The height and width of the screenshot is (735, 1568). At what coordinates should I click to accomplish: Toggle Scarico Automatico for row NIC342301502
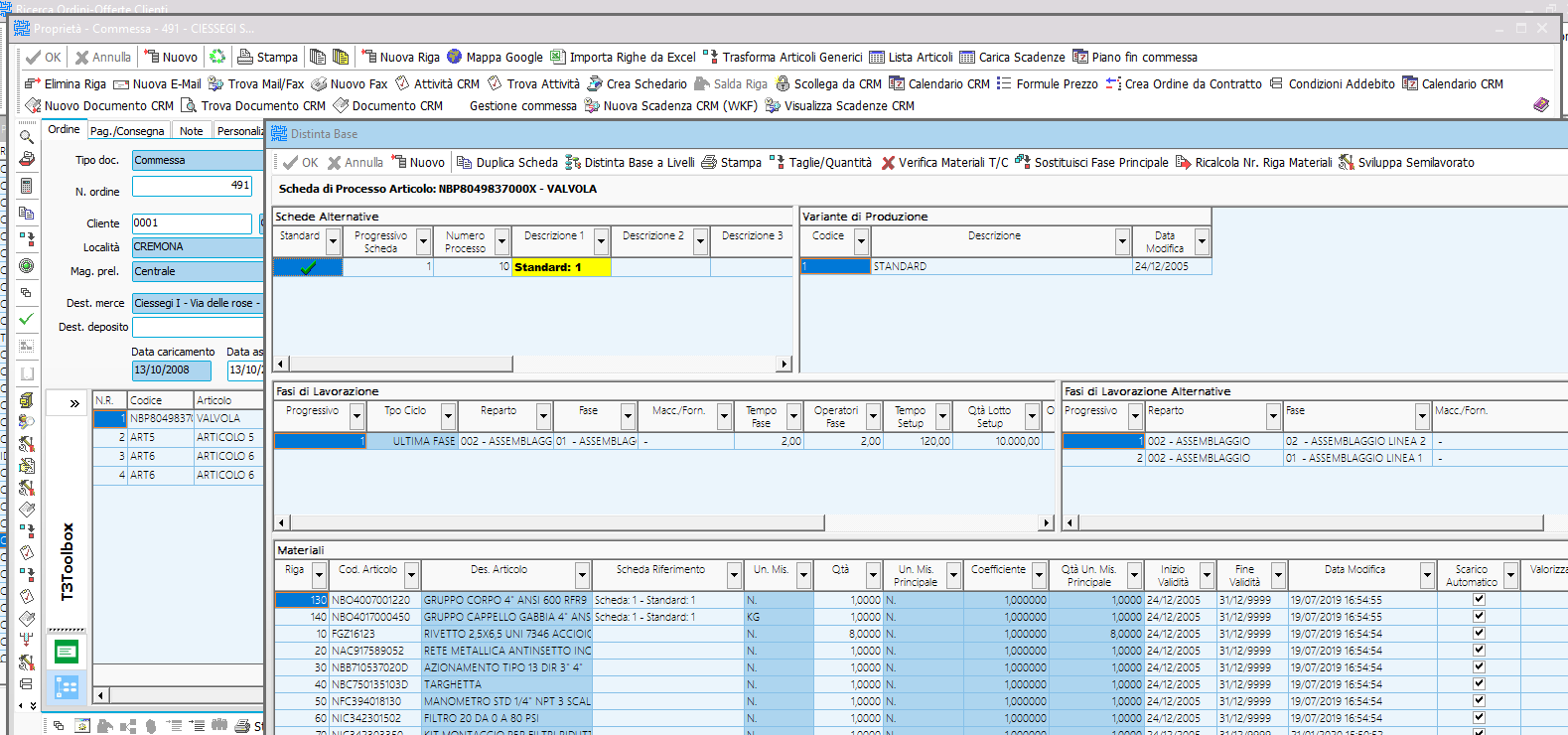[x=1479, y=717]
